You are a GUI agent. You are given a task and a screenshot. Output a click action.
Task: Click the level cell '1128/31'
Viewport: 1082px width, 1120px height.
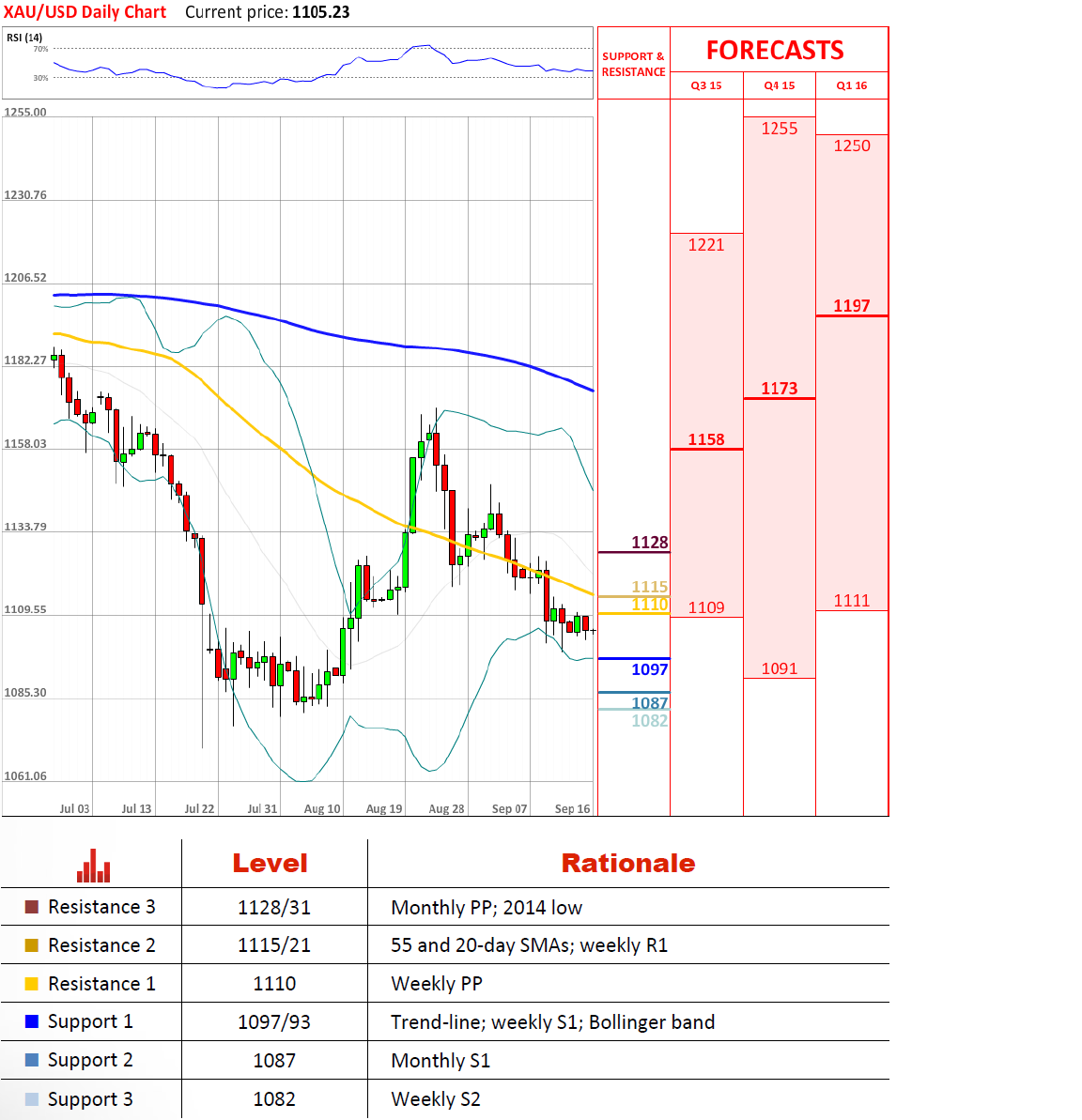click(x=274, y=908)
